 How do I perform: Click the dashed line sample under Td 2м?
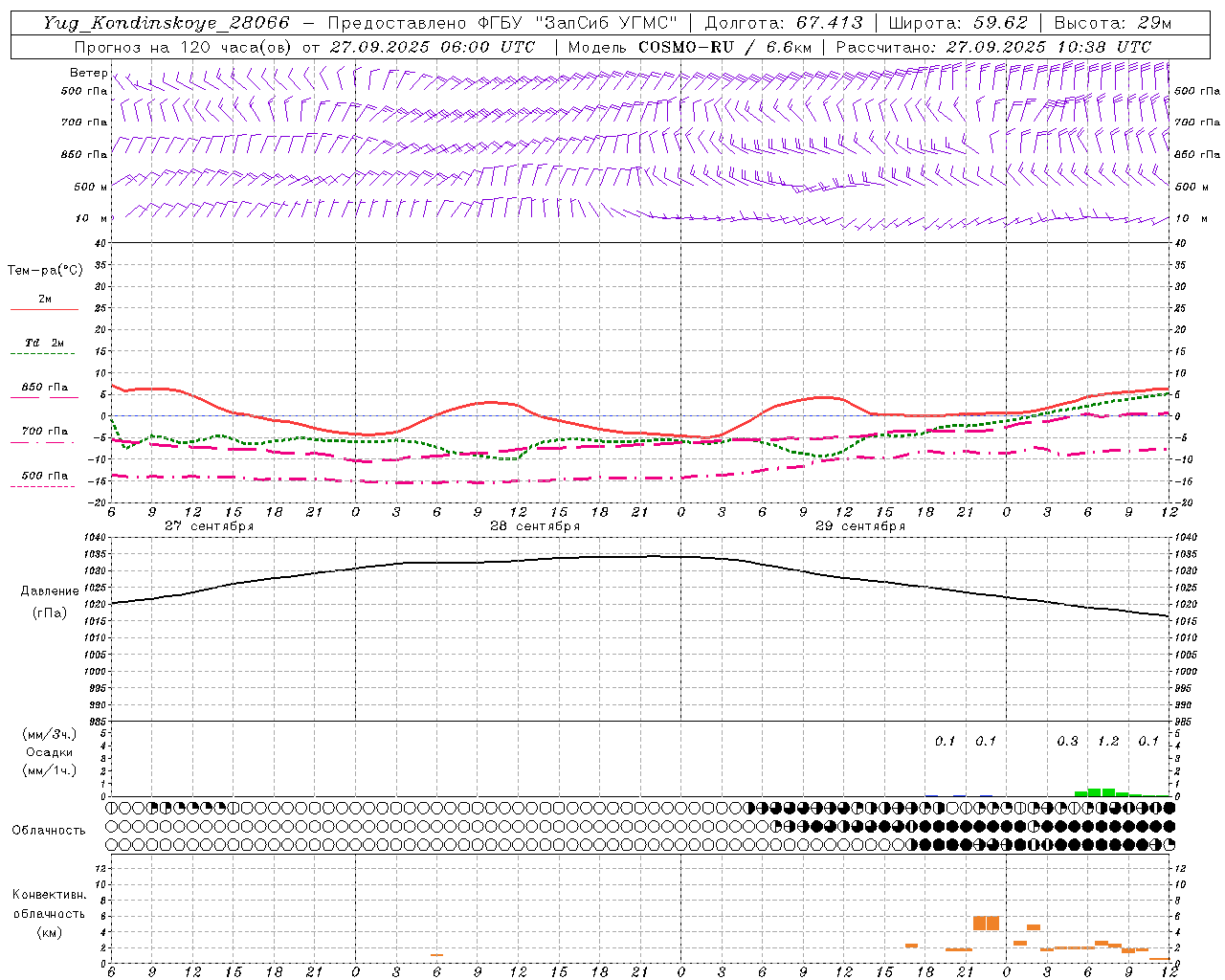(42, 354)
